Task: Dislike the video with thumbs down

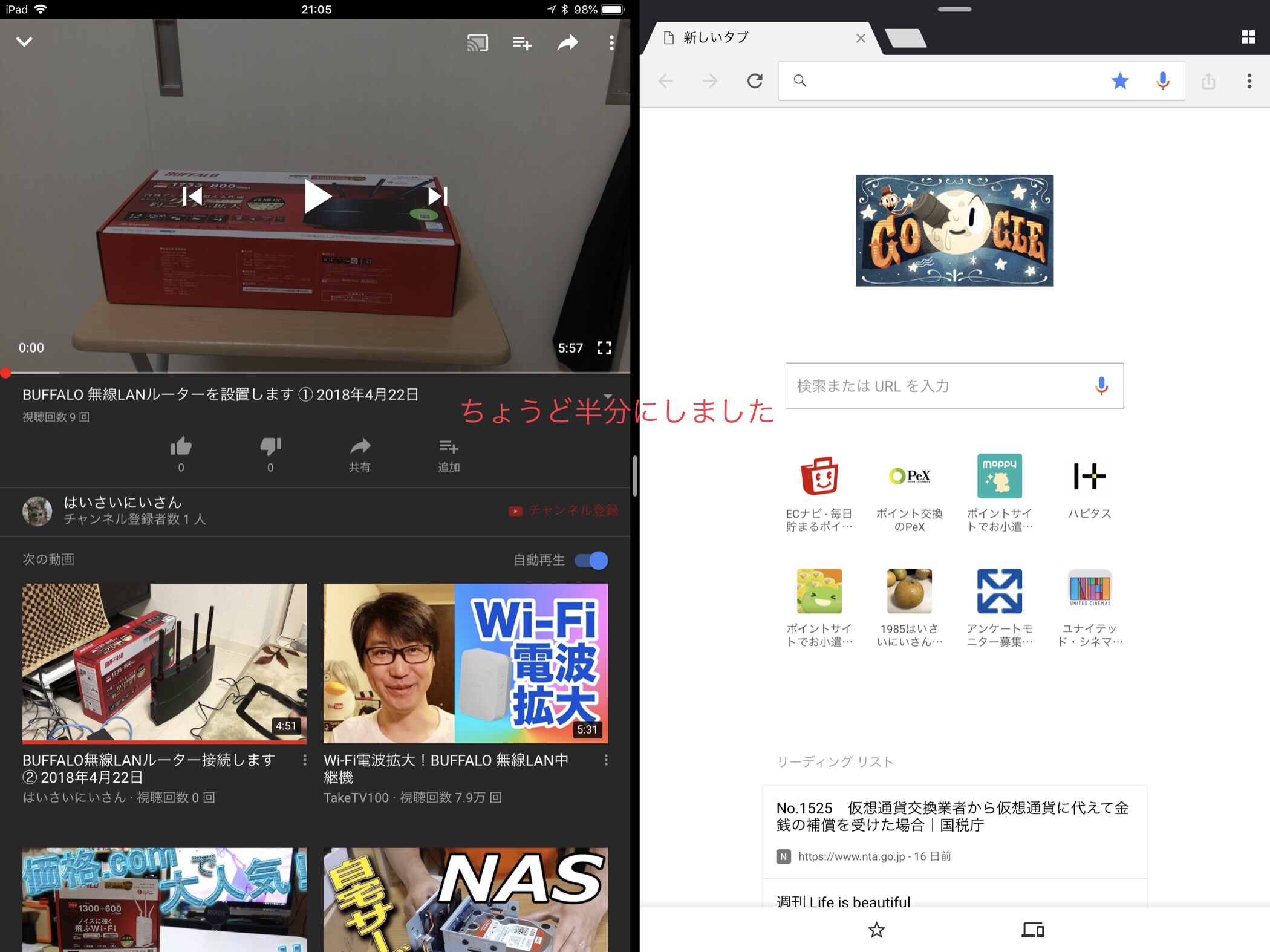Action: (270, 454)
